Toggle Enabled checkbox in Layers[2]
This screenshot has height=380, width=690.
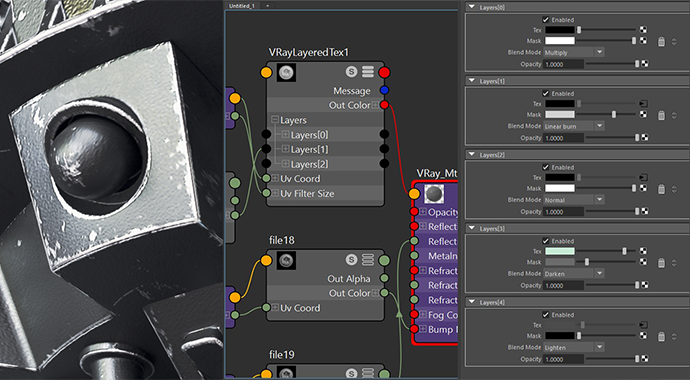coord(546,167)
